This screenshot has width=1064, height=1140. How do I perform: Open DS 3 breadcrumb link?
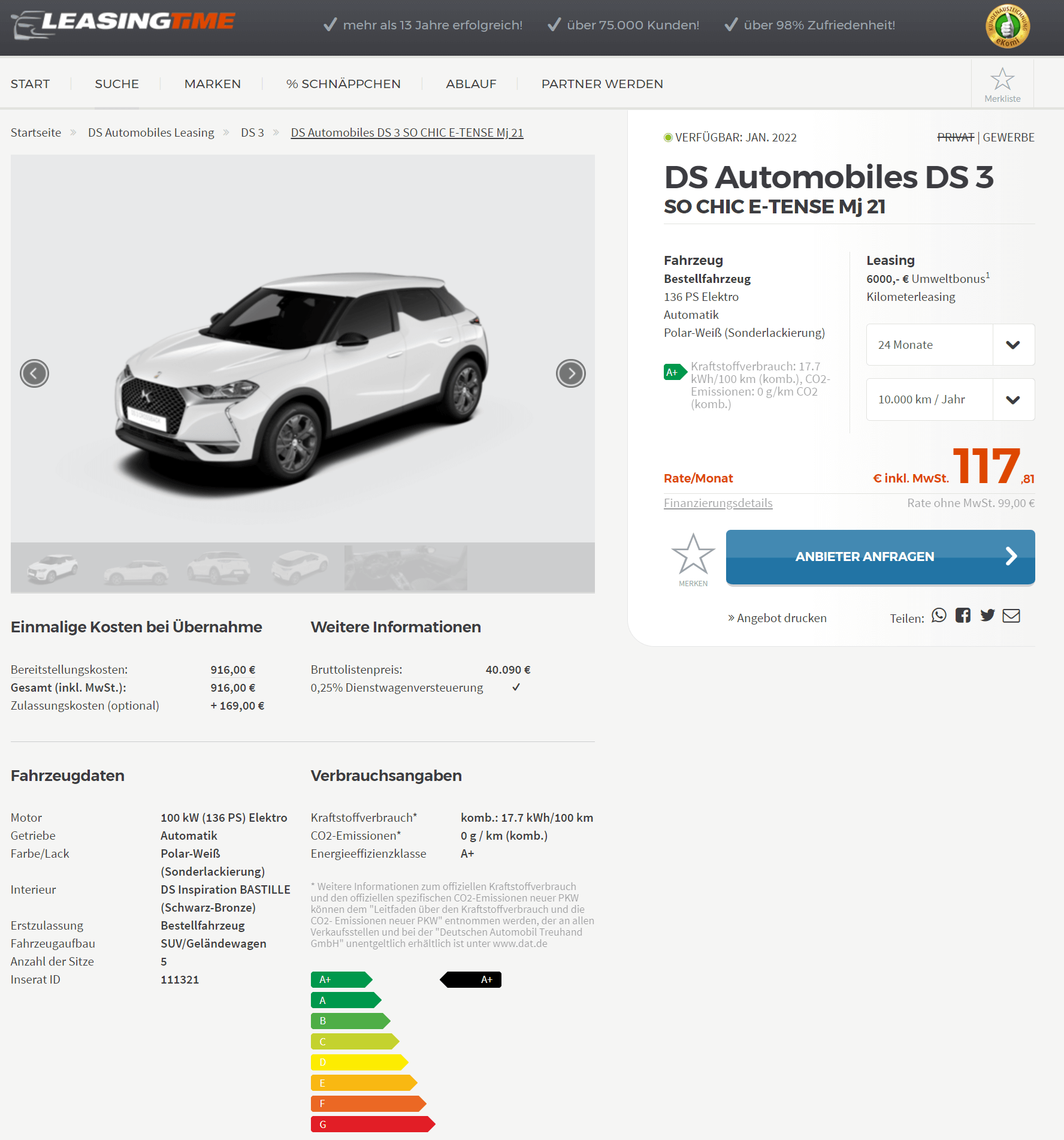pos(252,132)
